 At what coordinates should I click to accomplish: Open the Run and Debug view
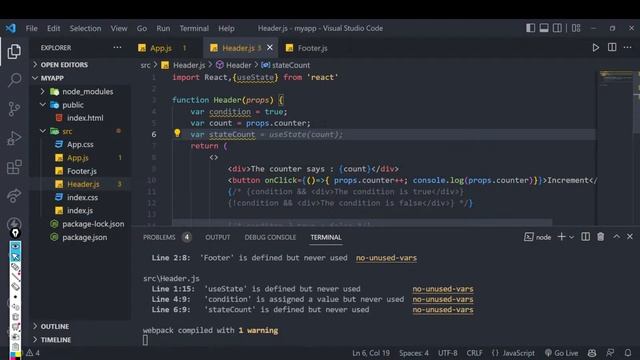[x=14, y=138]
